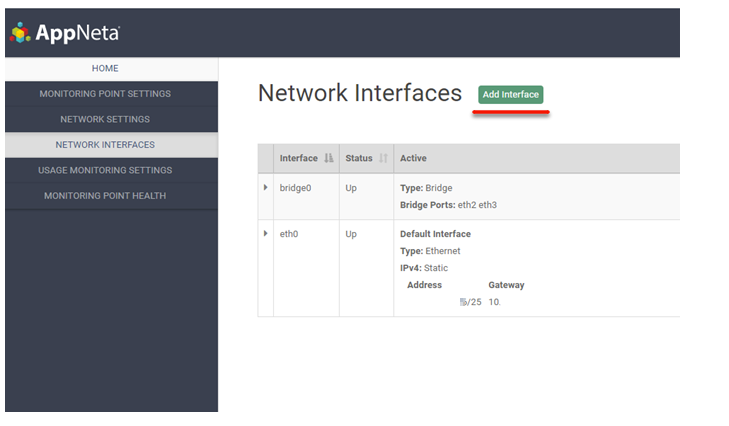Select the eth0 interface name
Screen dimensions: 729x426
[x=289, y=234]
